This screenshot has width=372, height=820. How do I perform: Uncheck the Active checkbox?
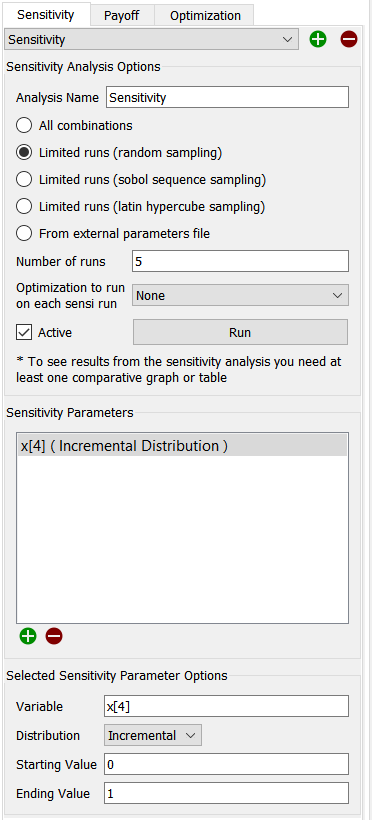pos(24,332)
